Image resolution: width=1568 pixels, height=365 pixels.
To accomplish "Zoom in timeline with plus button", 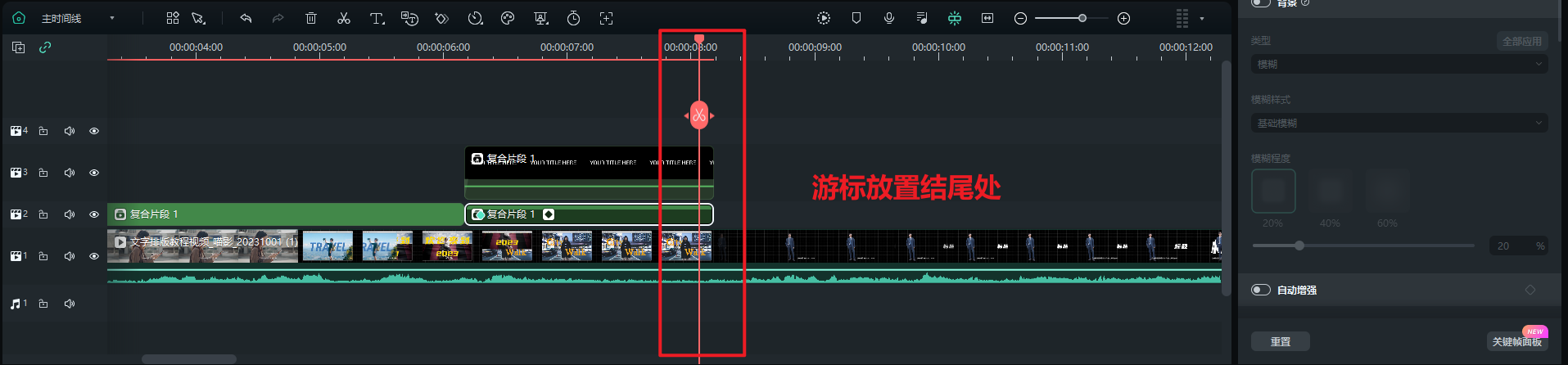I will (1124, 18).
